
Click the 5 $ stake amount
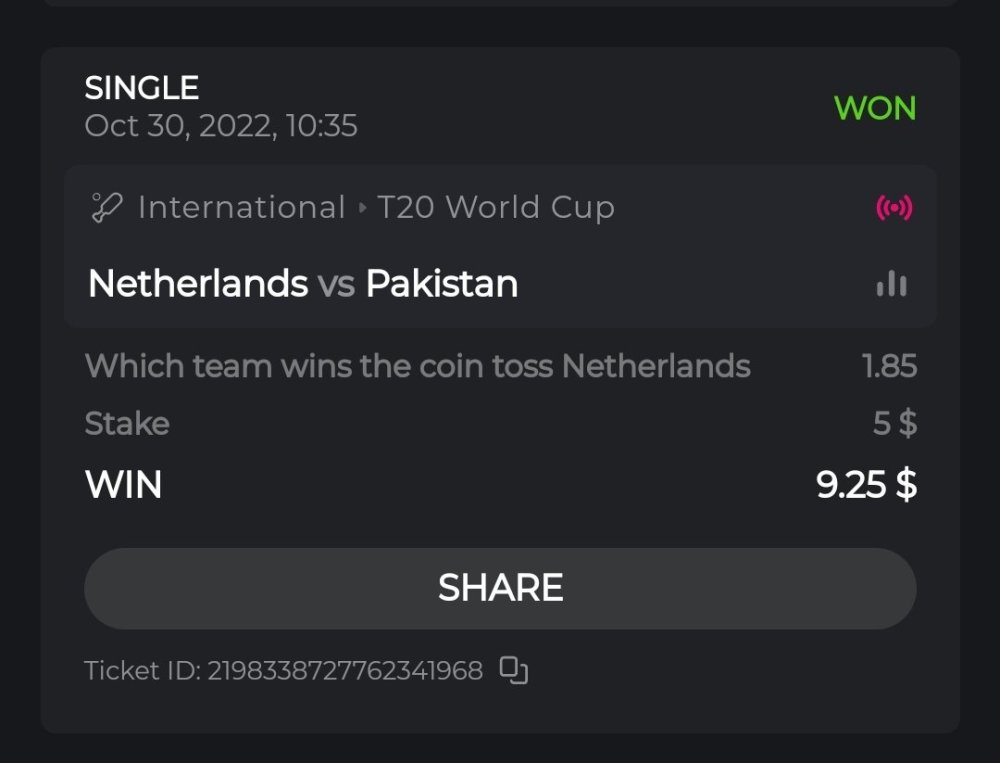tap(894, 423)
